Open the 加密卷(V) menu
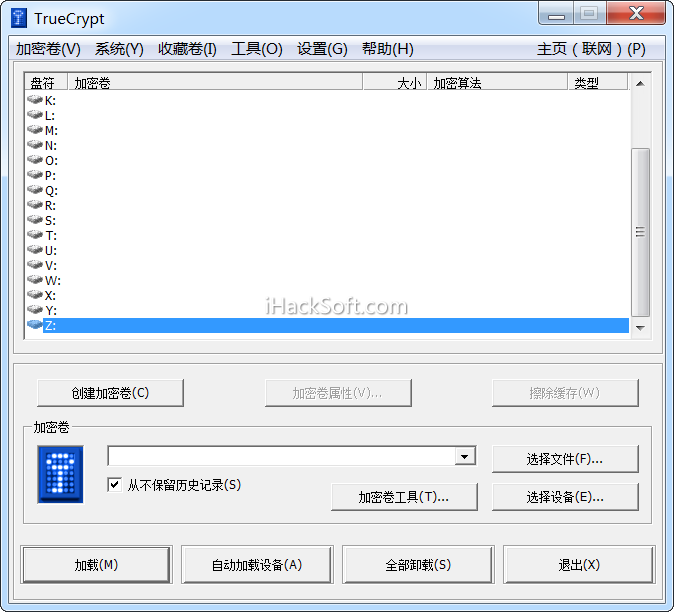The width and height of the screenshot is (674, 612). 48,49
